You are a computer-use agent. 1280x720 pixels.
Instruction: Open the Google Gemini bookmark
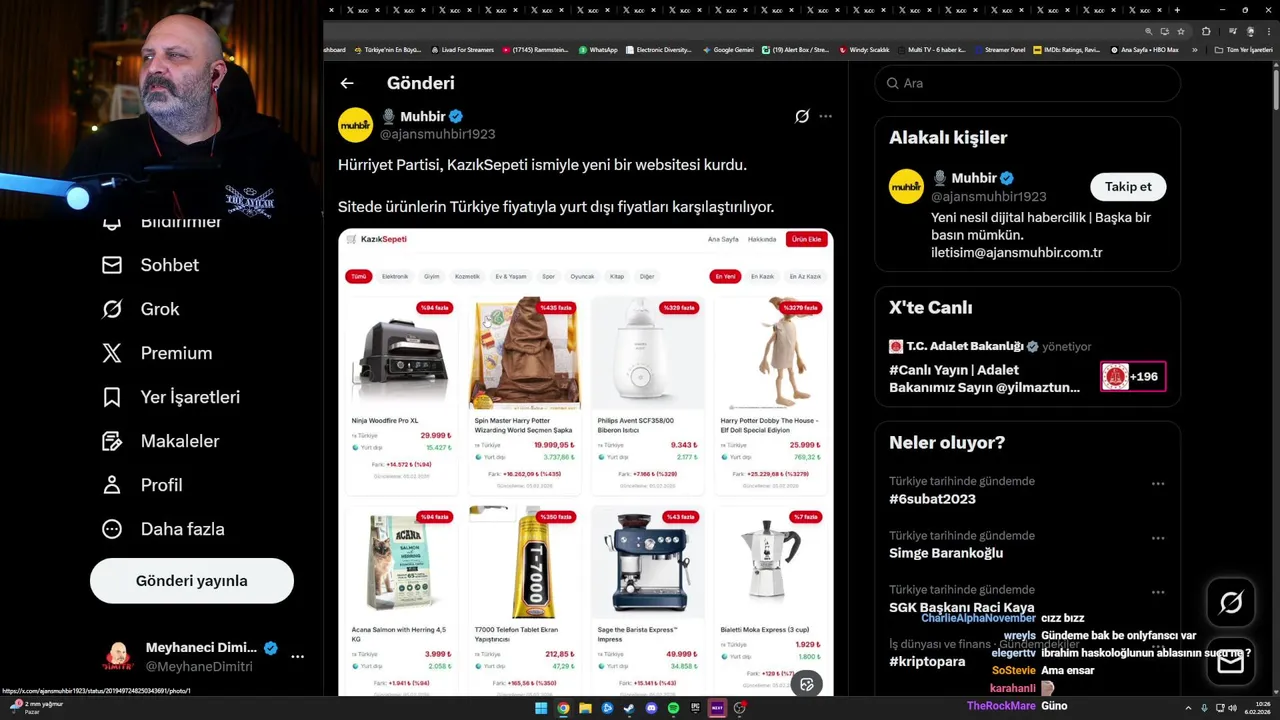coord(728,50)
